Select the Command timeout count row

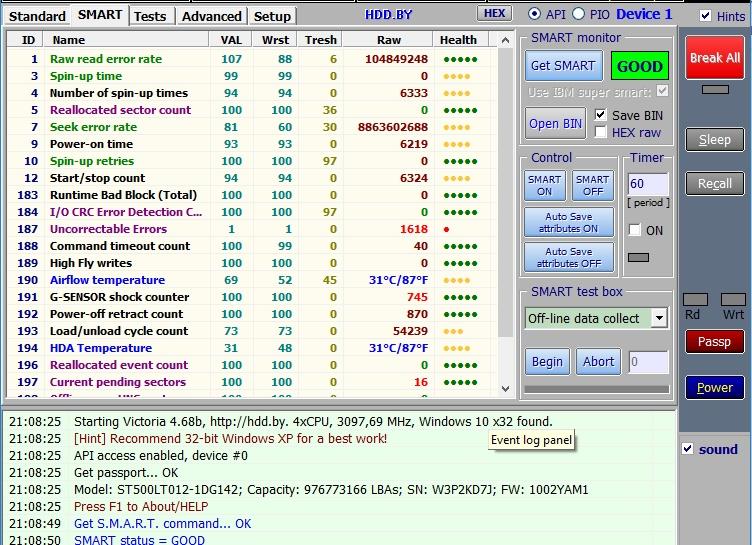[x=252, y=246]
